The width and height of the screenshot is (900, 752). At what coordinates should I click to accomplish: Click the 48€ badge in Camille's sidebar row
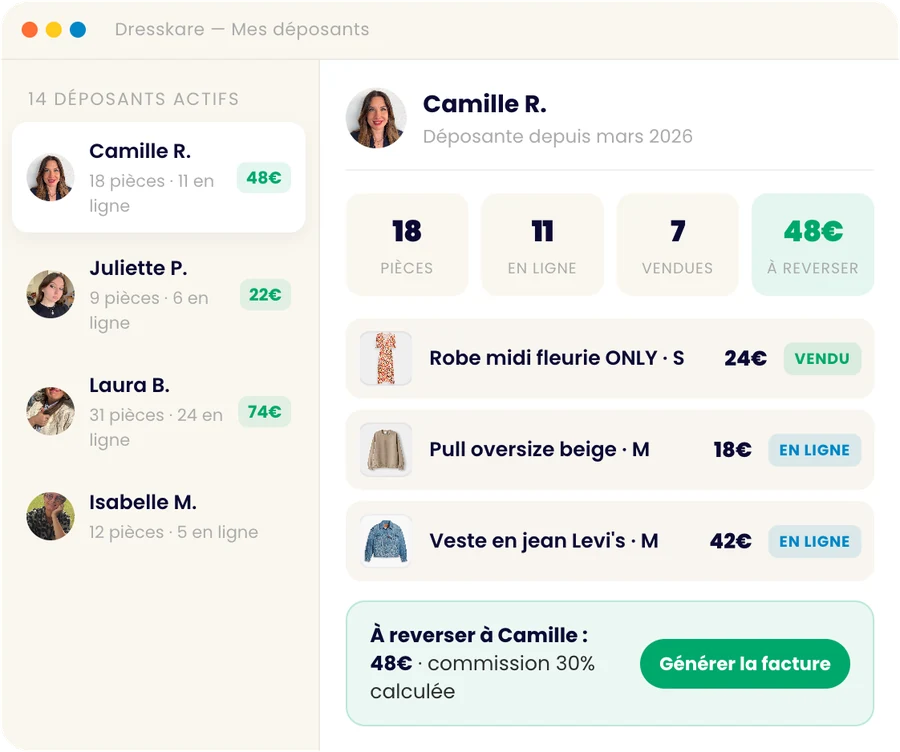coord(263,178)
